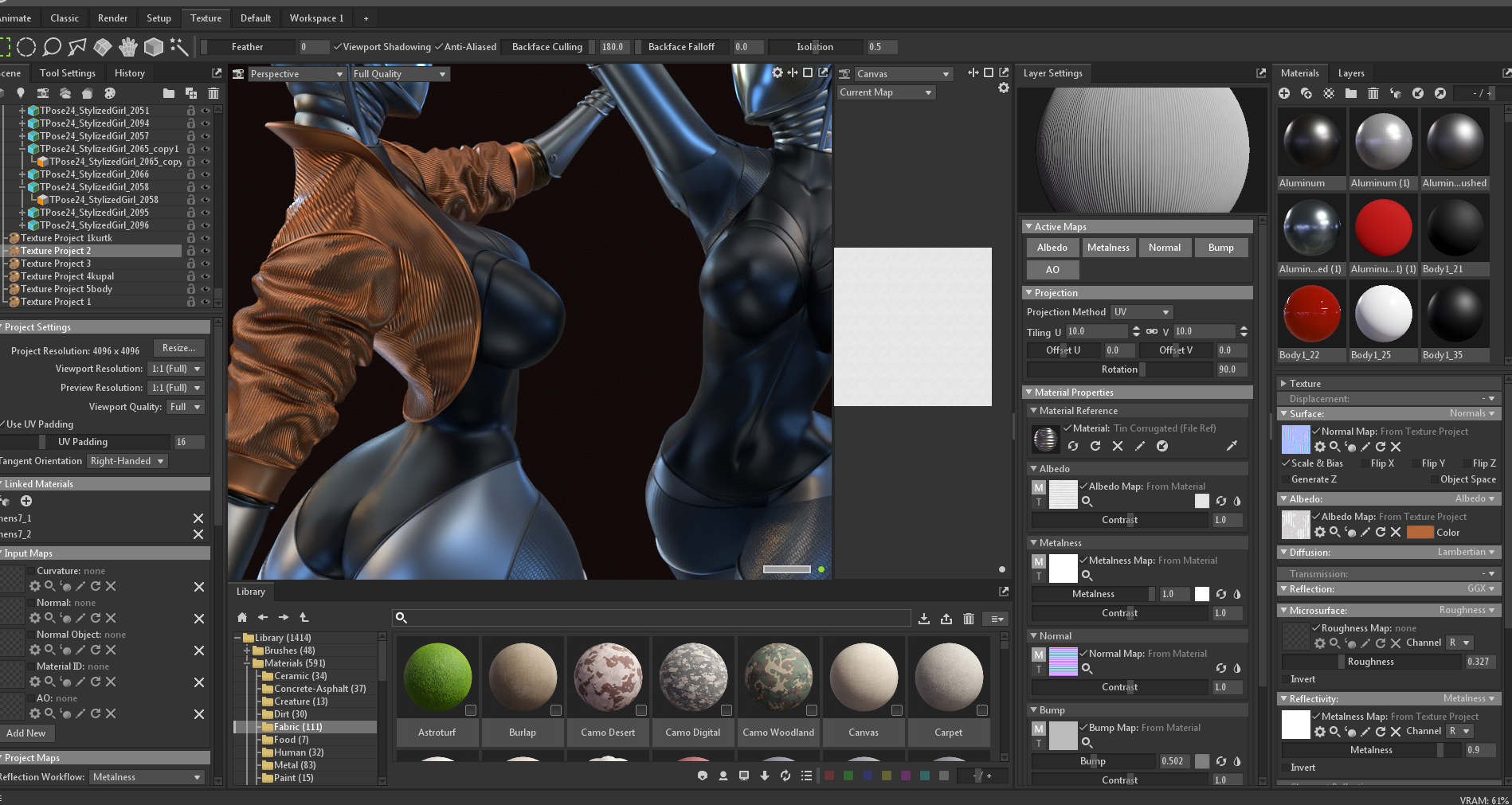This screenshot has width=1512, height=805.
Task: Enable the Flip X checkbox
Action: tap(1365, 463)
